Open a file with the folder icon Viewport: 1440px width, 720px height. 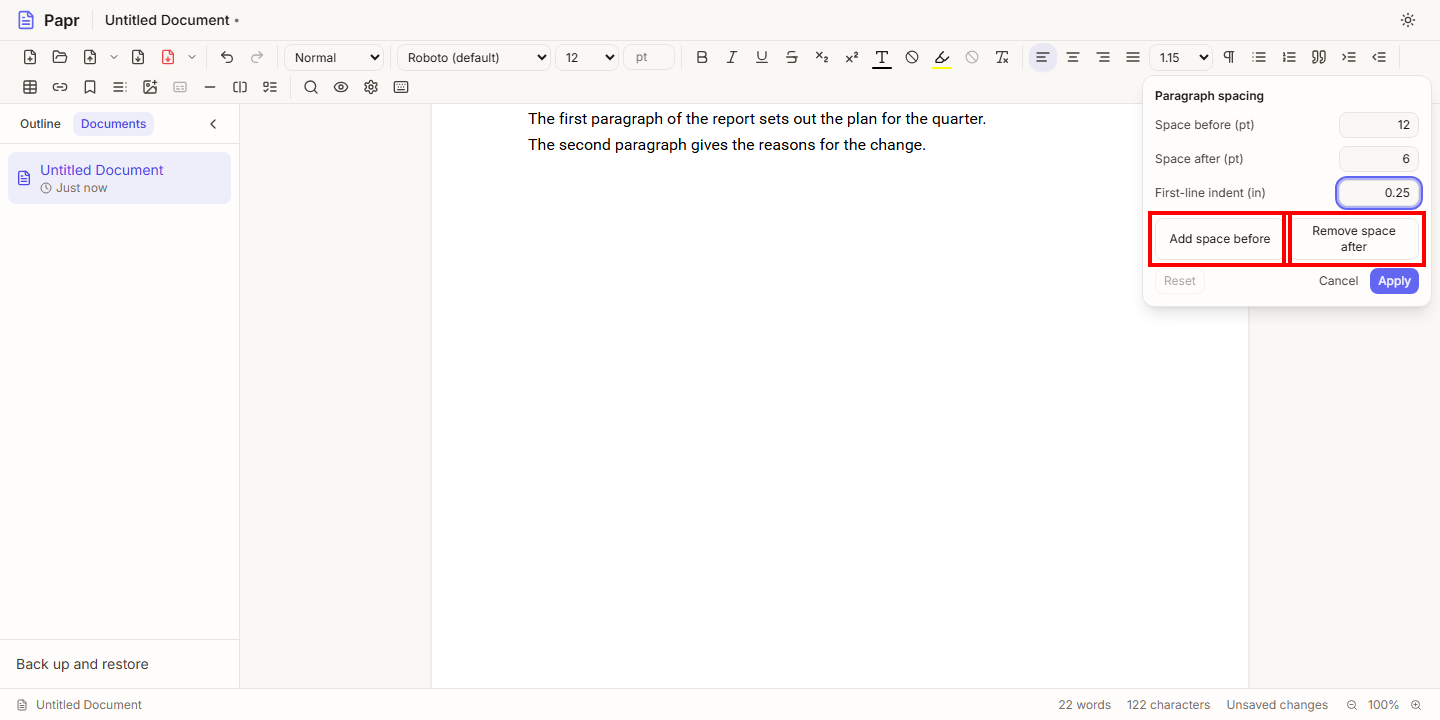pyautogui.click(x=60, y=57)
